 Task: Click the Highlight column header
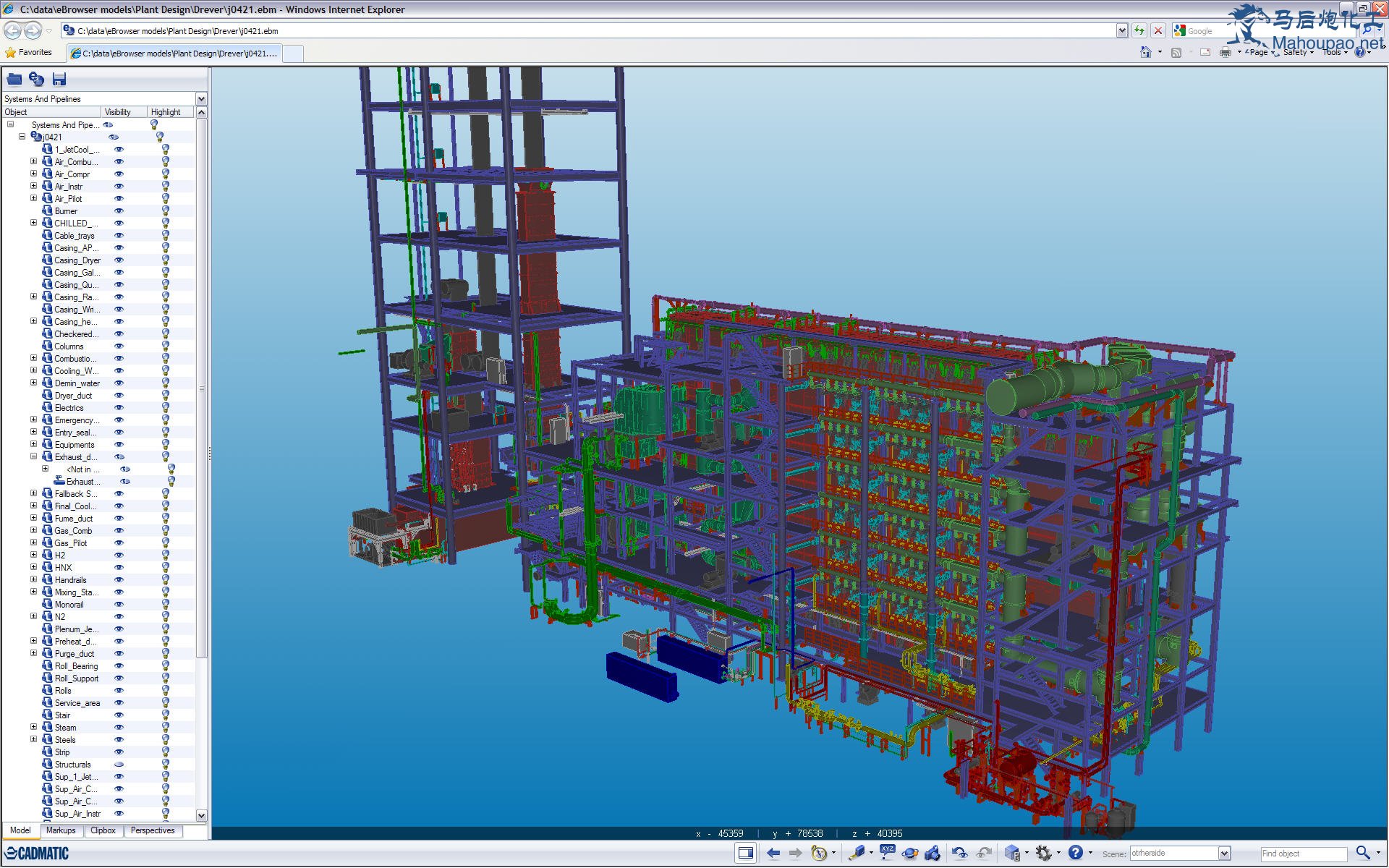click(x=171, y=112)
